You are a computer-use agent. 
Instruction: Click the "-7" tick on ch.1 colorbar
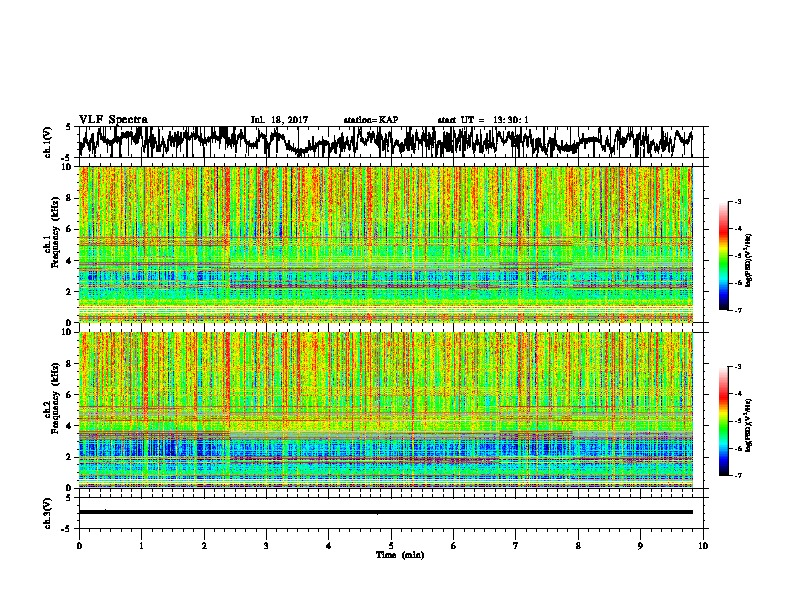737,310
